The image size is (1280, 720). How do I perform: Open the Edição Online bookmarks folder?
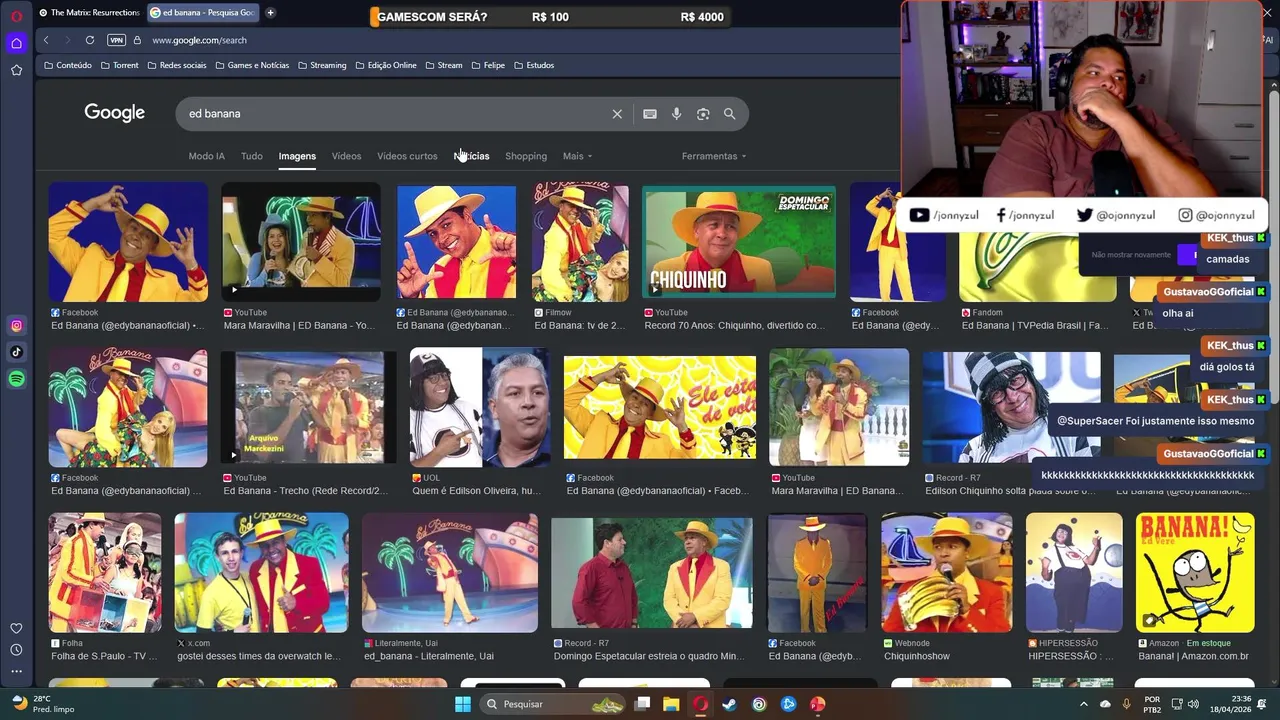(386, 65)
